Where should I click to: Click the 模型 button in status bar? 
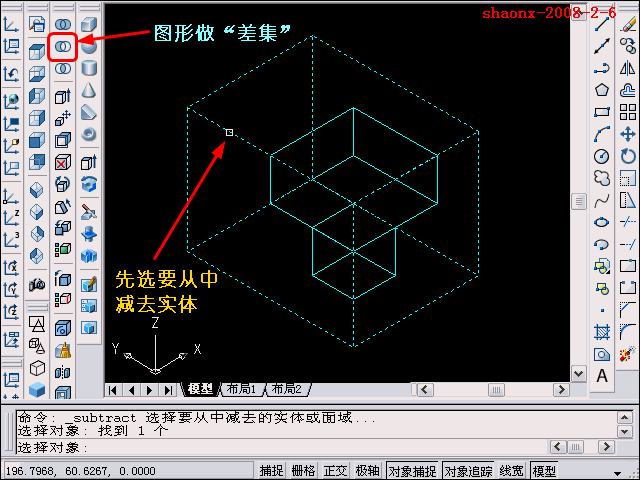545,471
